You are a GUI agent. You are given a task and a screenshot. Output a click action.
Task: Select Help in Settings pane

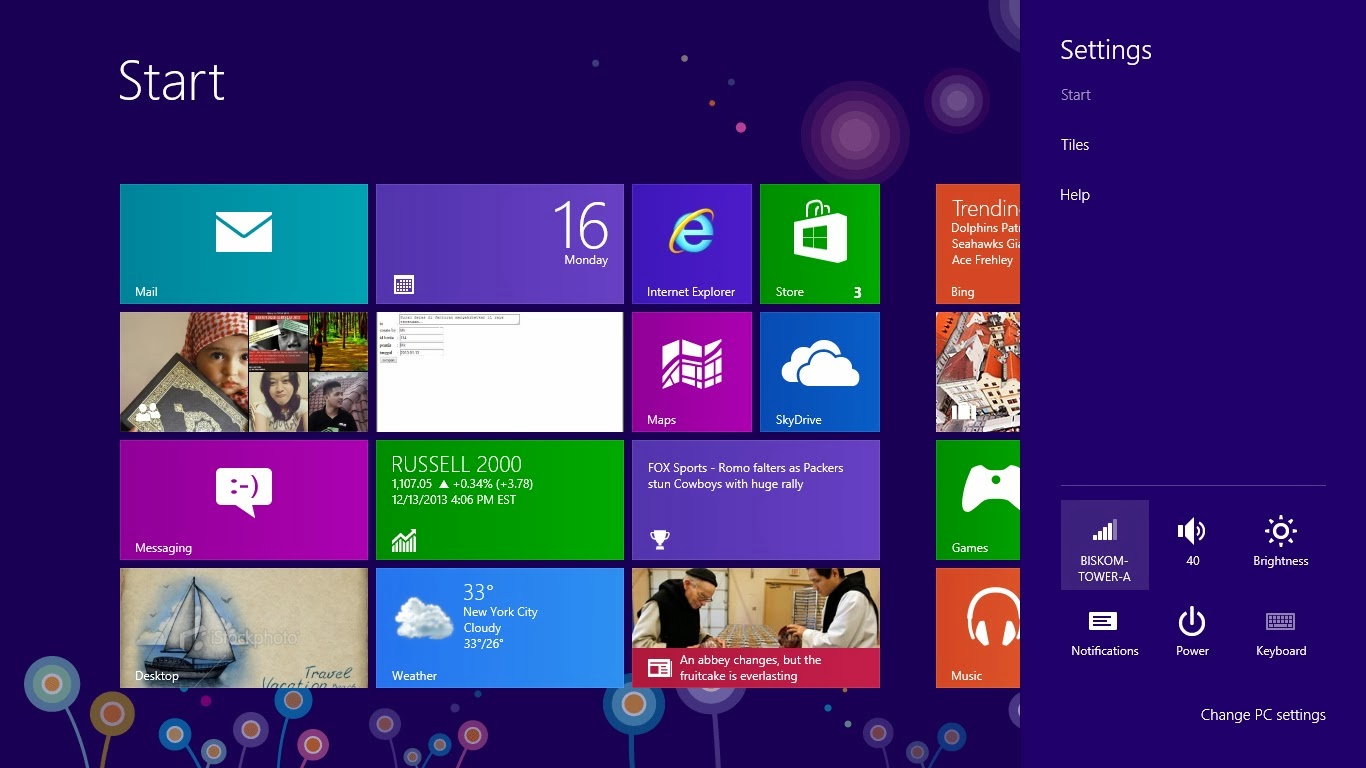[x=1075, y=195]
